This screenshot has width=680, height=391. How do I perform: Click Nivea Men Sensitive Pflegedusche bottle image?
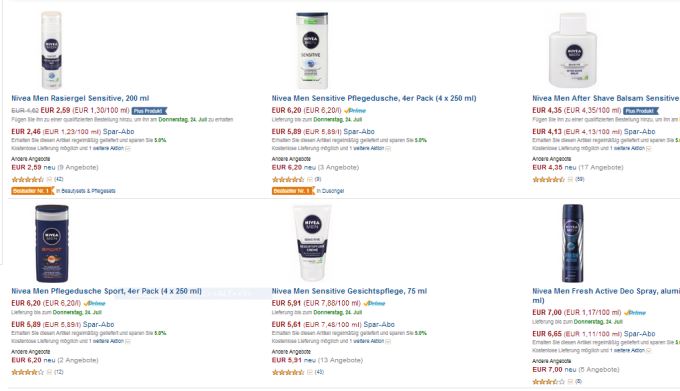click(312, 50)
